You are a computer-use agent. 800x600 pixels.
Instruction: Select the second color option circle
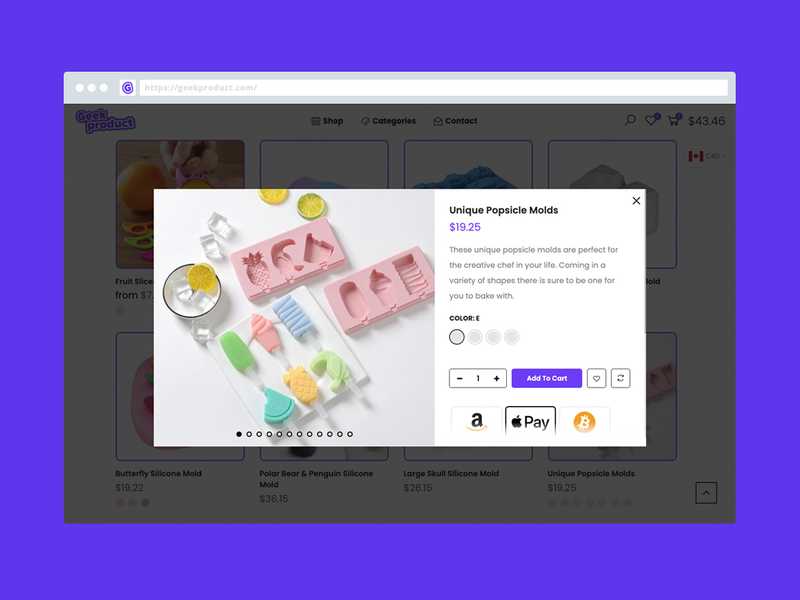[475, 337]
